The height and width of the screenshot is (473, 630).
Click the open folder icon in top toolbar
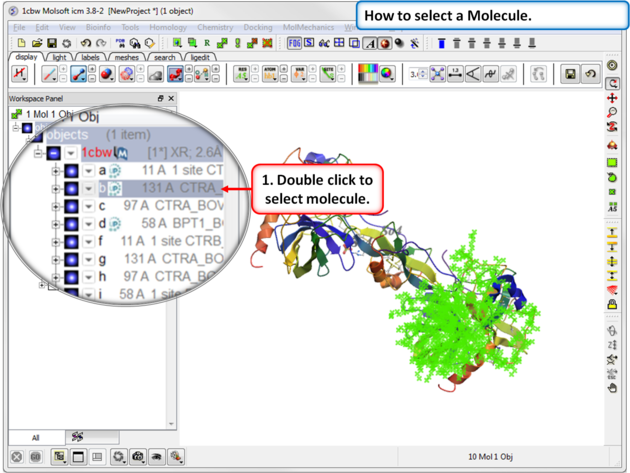click(x=37, y=43)
